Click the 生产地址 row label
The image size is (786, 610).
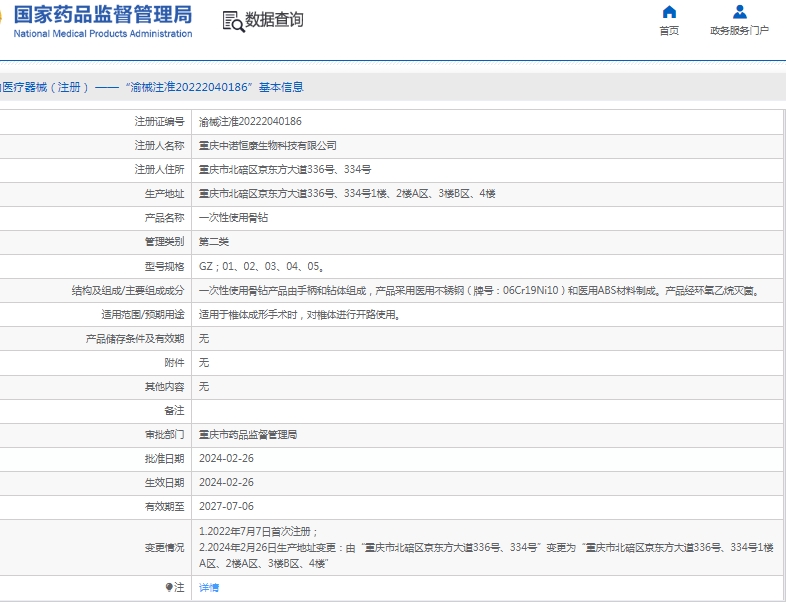tap(164, 193)
